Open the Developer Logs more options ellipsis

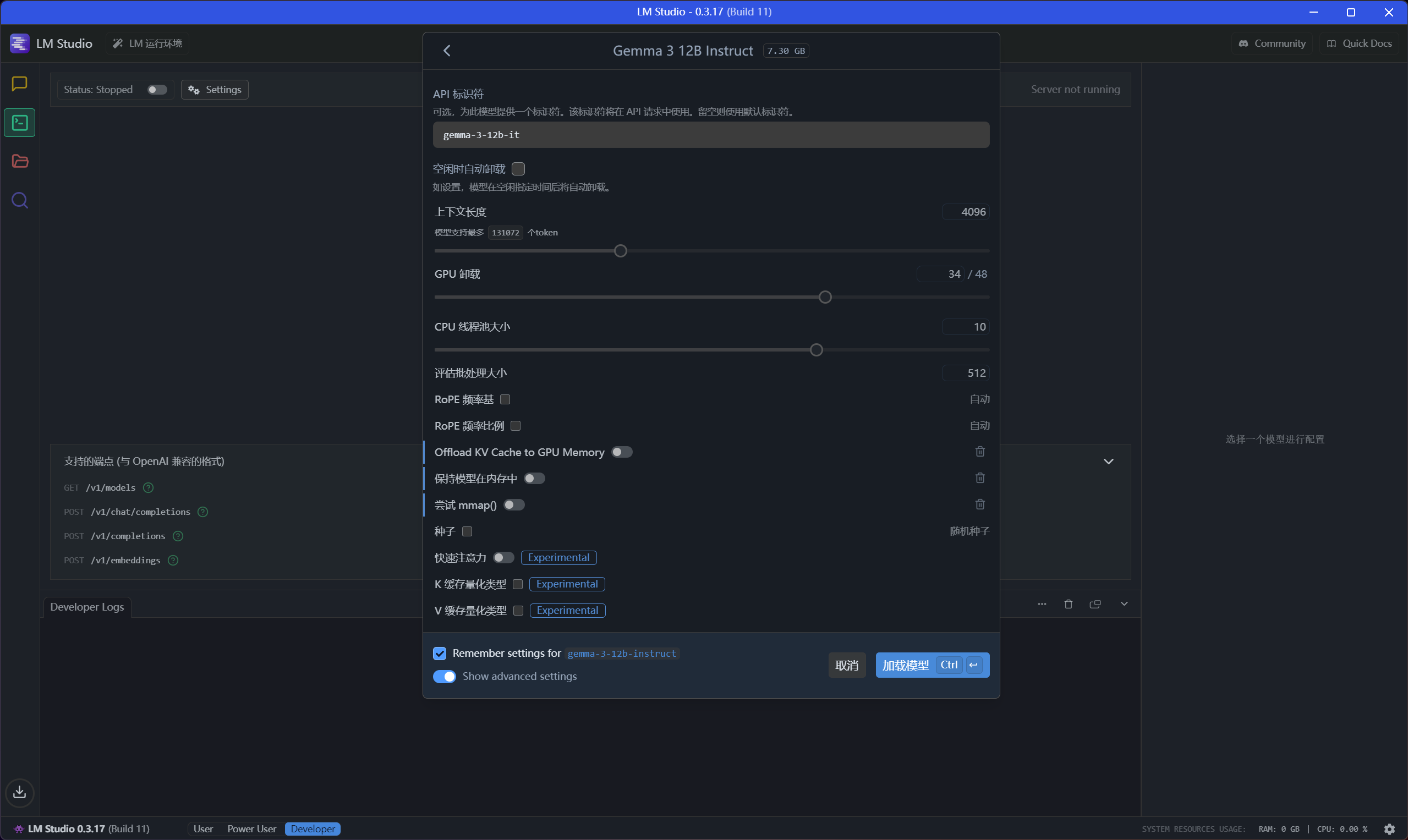1042,604
